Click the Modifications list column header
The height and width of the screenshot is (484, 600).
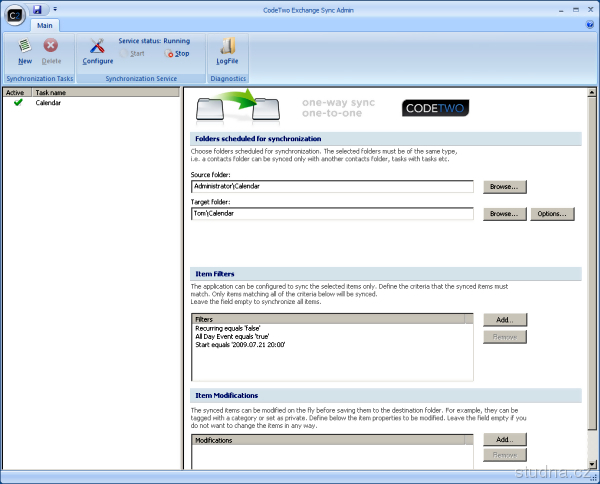pyautogui.click(x=328, y=440)
